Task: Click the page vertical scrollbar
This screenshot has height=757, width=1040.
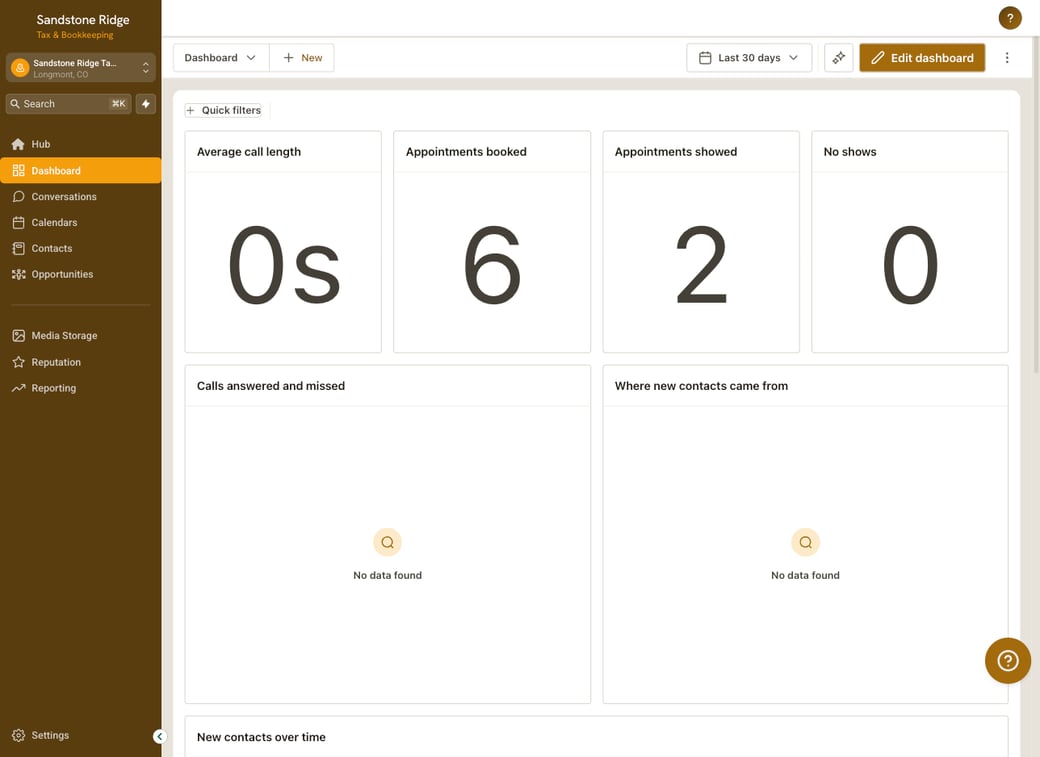Action: 1035,206
